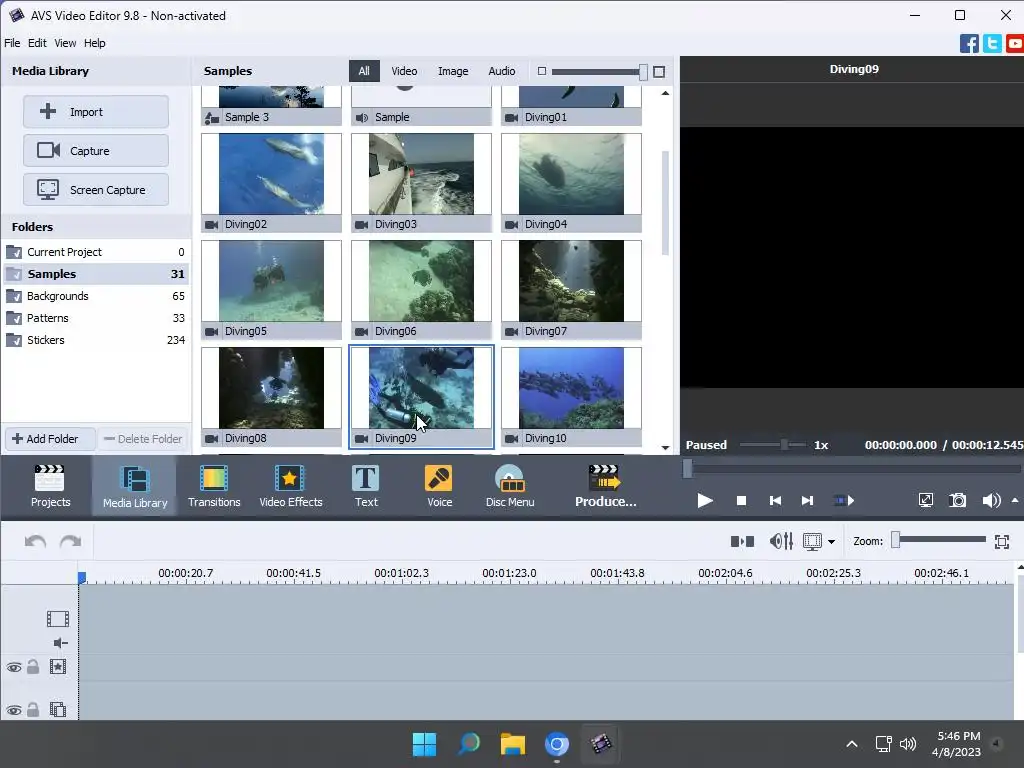Open Windows Start menu
This screenshot has height=768, width=1024.
pos(424,744)
